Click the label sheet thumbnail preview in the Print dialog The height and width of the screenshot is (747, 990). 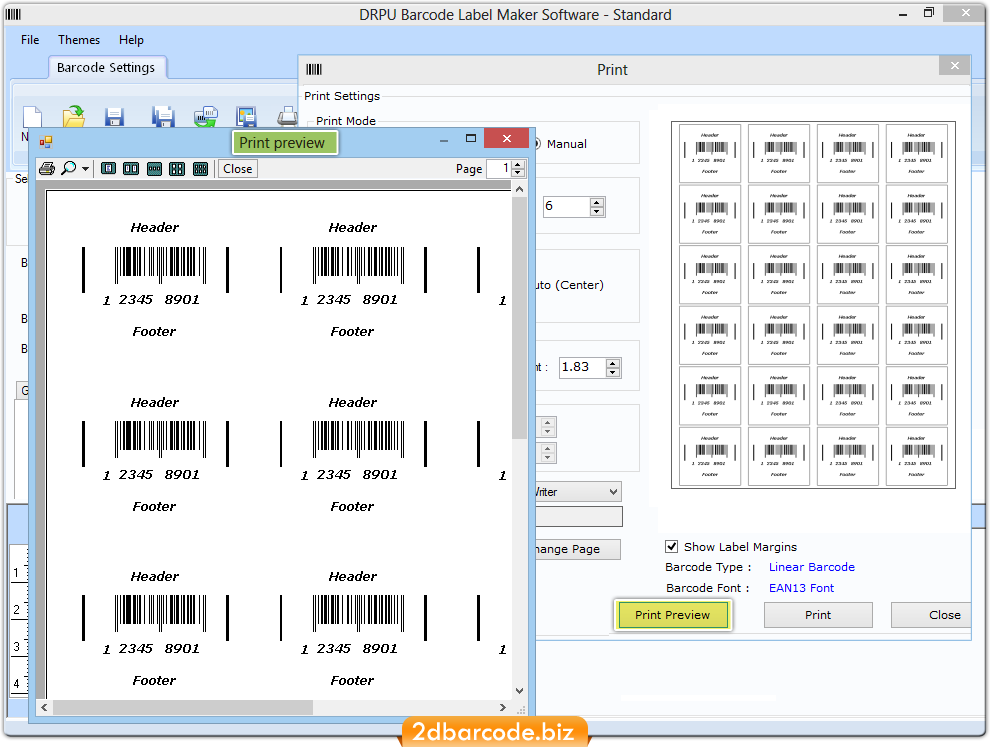[x=813, y=305]
